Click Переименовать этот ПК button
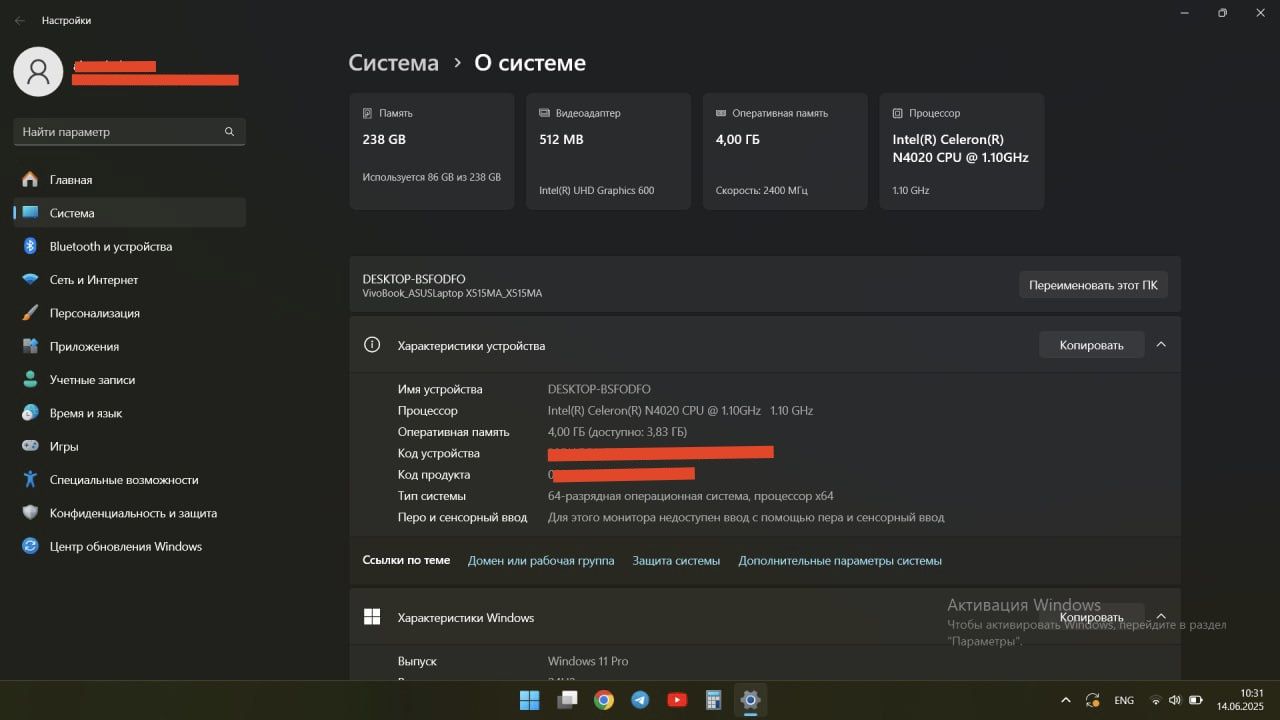This screenshot has width=1280, height=720. pyautogui.click(x=1093, y=285)
